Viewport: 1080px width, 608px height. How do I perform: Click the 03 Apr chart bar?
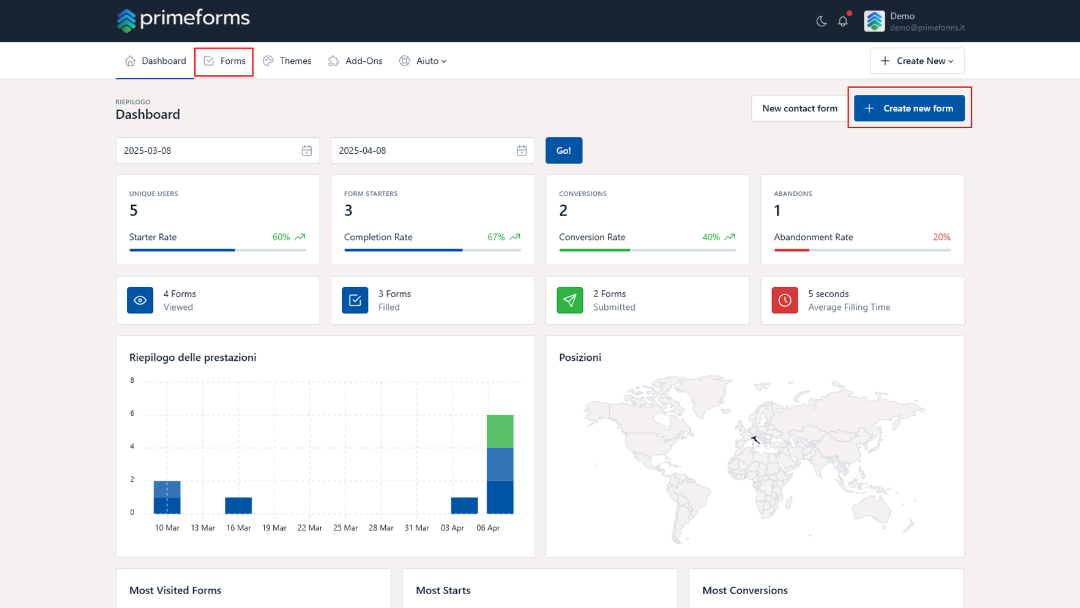[x=464, y=505]
